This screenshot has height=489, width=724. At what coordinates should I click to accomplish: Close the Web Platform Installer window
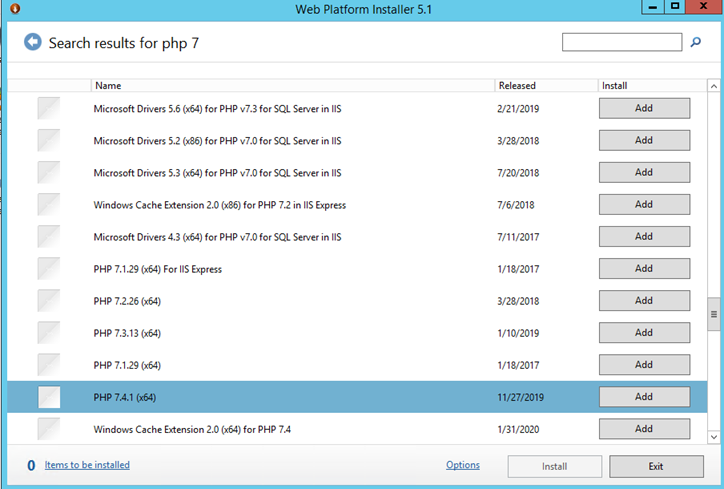coord(704,7)
